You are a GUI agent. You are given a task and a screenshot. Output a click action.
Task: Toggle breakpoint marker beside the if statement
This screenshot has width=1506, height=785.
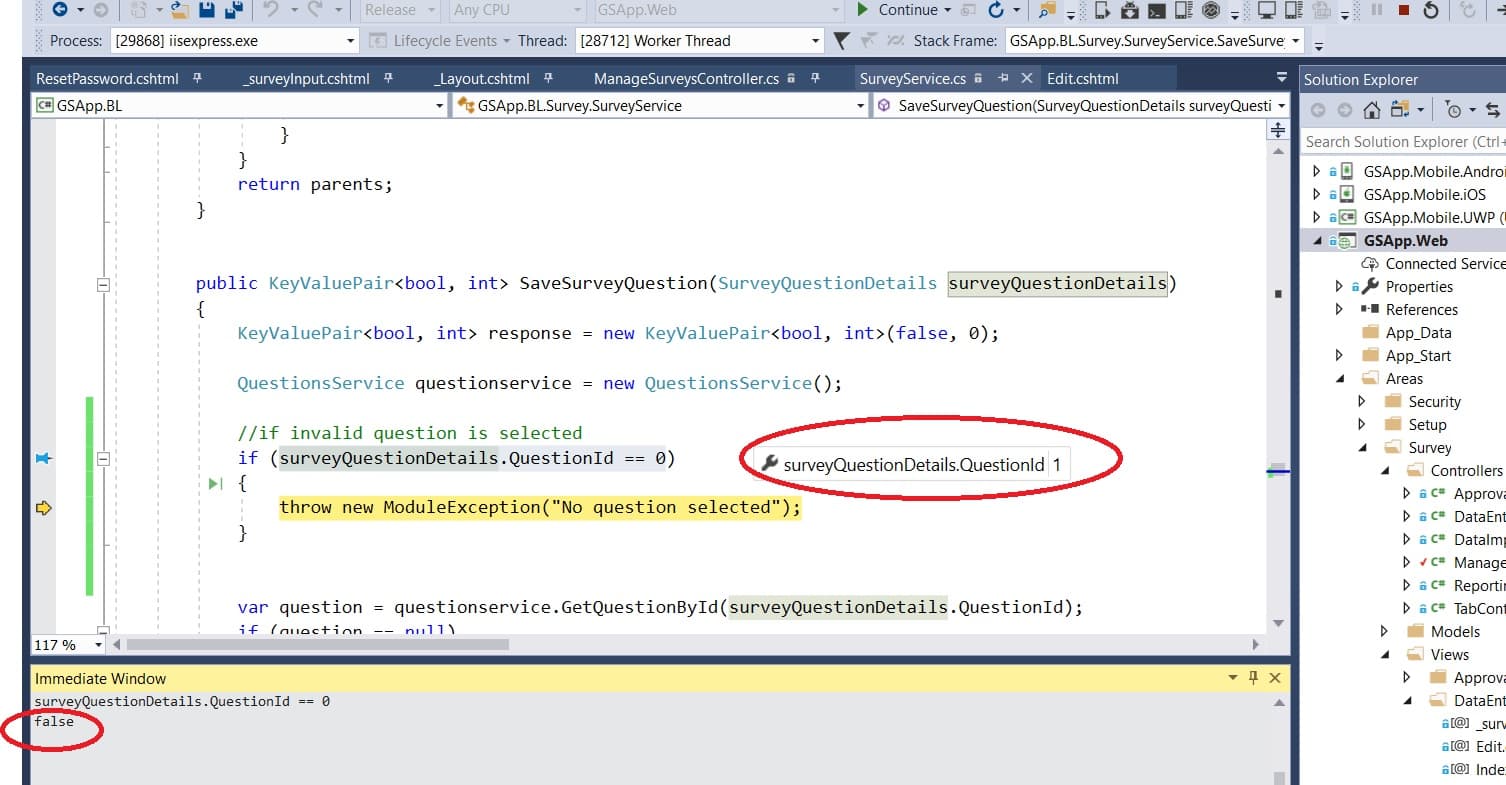point(43,458)
